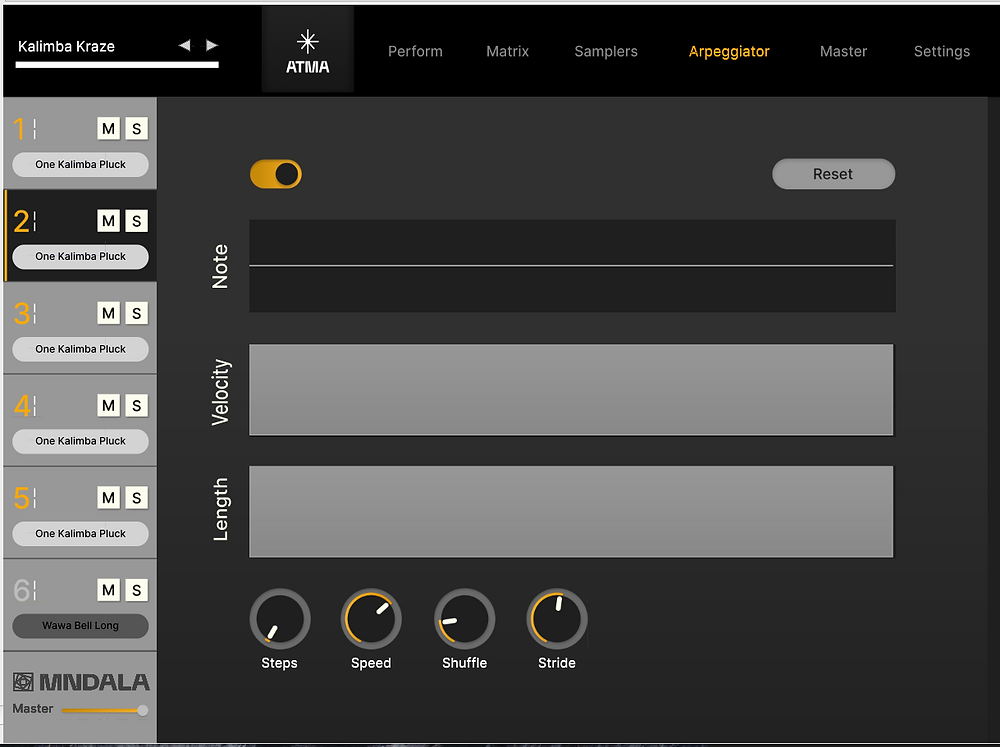Solo layer 4
The height and width of the screenshot is (747, 1000).
pyautogui.click(x=136, y=406)
